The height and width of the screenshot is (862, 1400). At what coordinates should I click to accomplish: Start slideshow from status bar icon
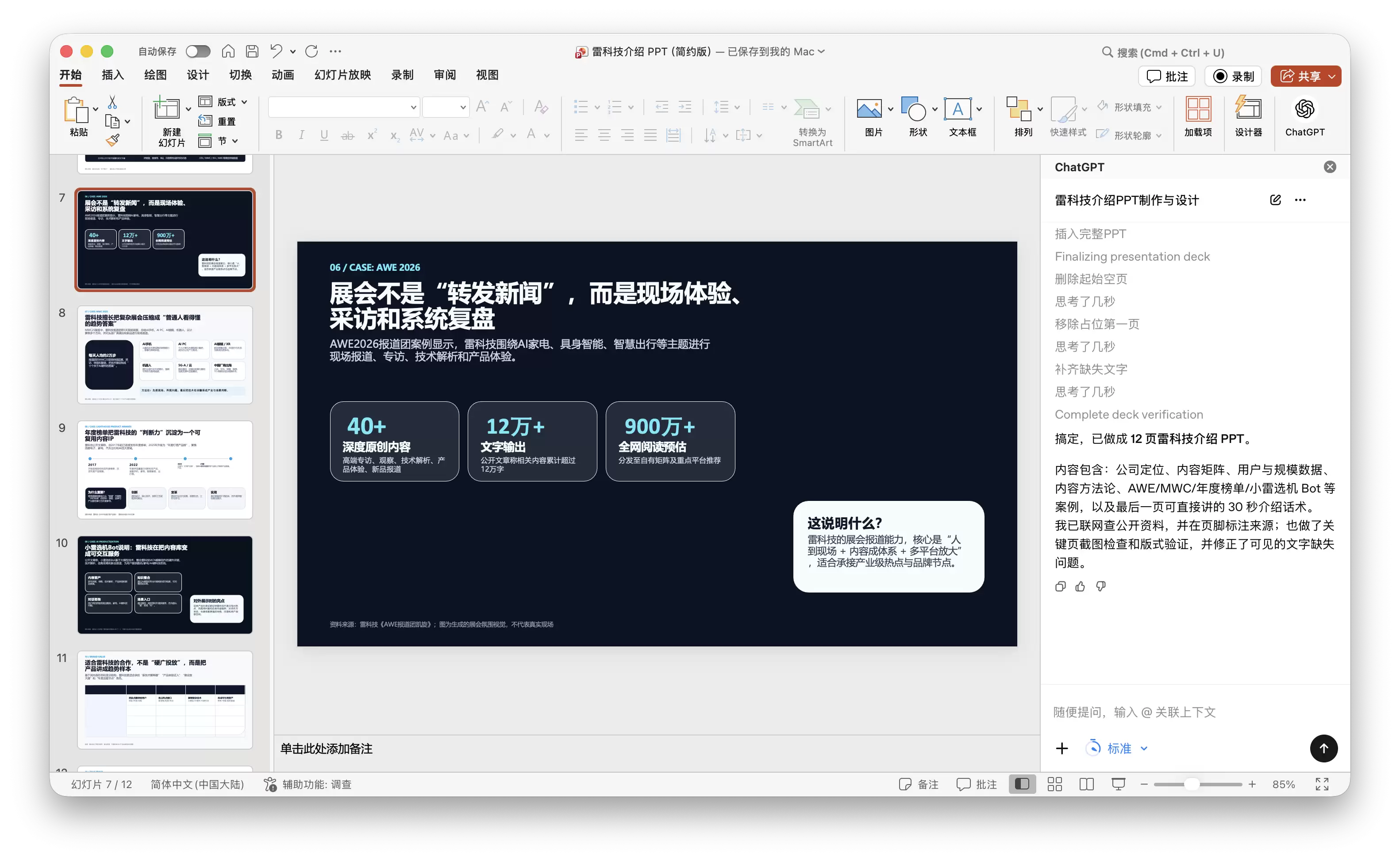point(1118,784)
